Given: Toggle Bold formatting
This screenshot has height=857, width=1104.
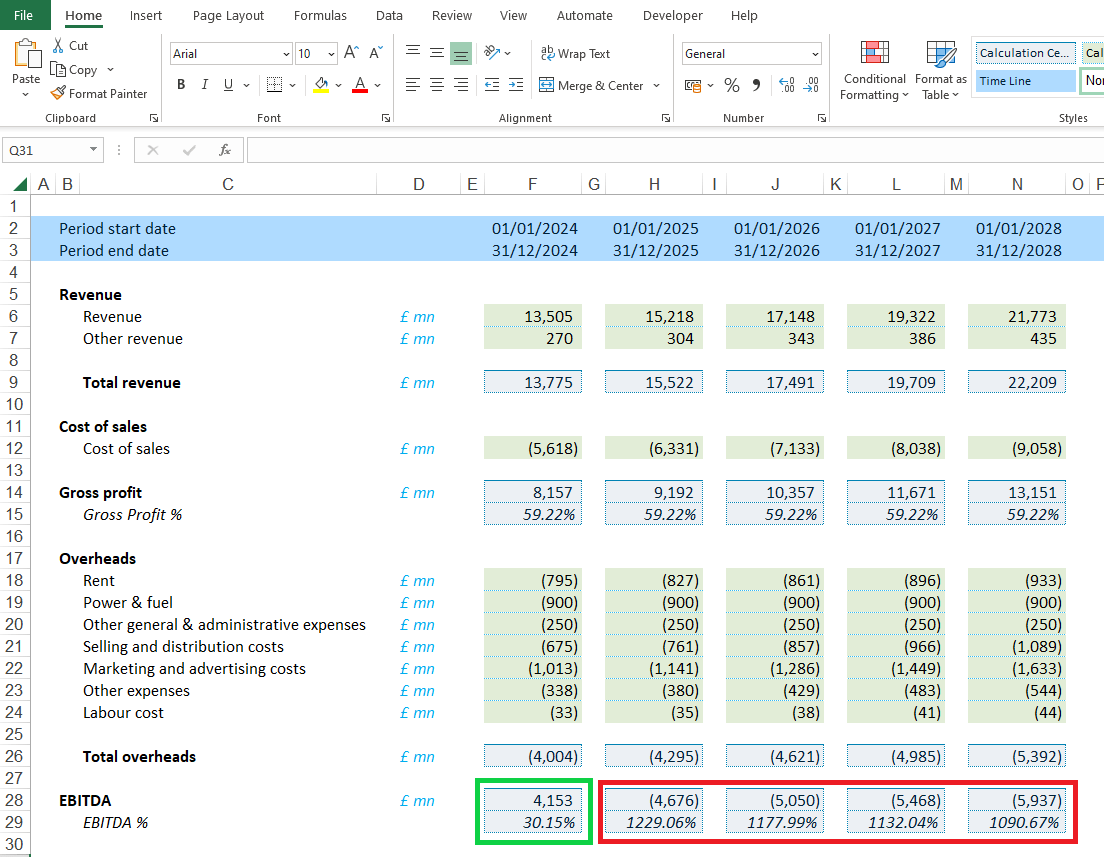Looking at the screenshot, I should (181, 86).
